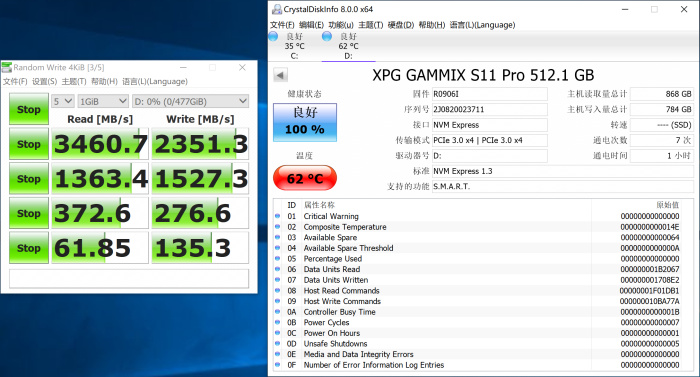
Task: Click the CrystalDiskInfo title bar app icon
Action: pyautogui.click(x=277, y=9)
